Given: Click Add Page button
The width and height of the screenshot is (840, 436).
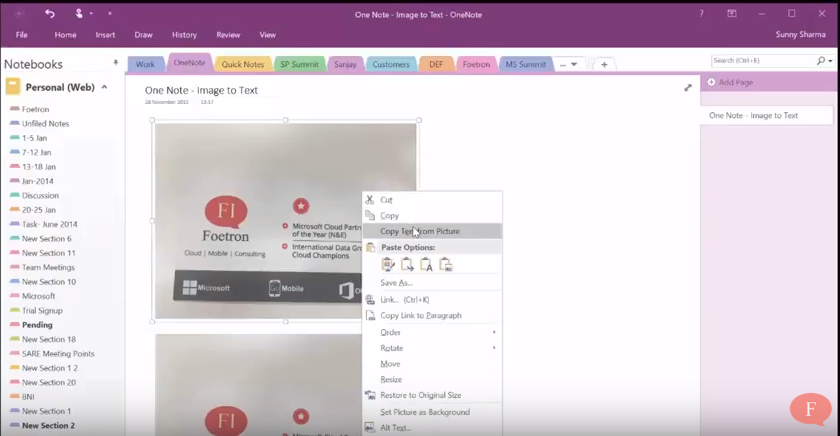Looking at the screenshot, I should pyautogui.click(x=730, y=82).
